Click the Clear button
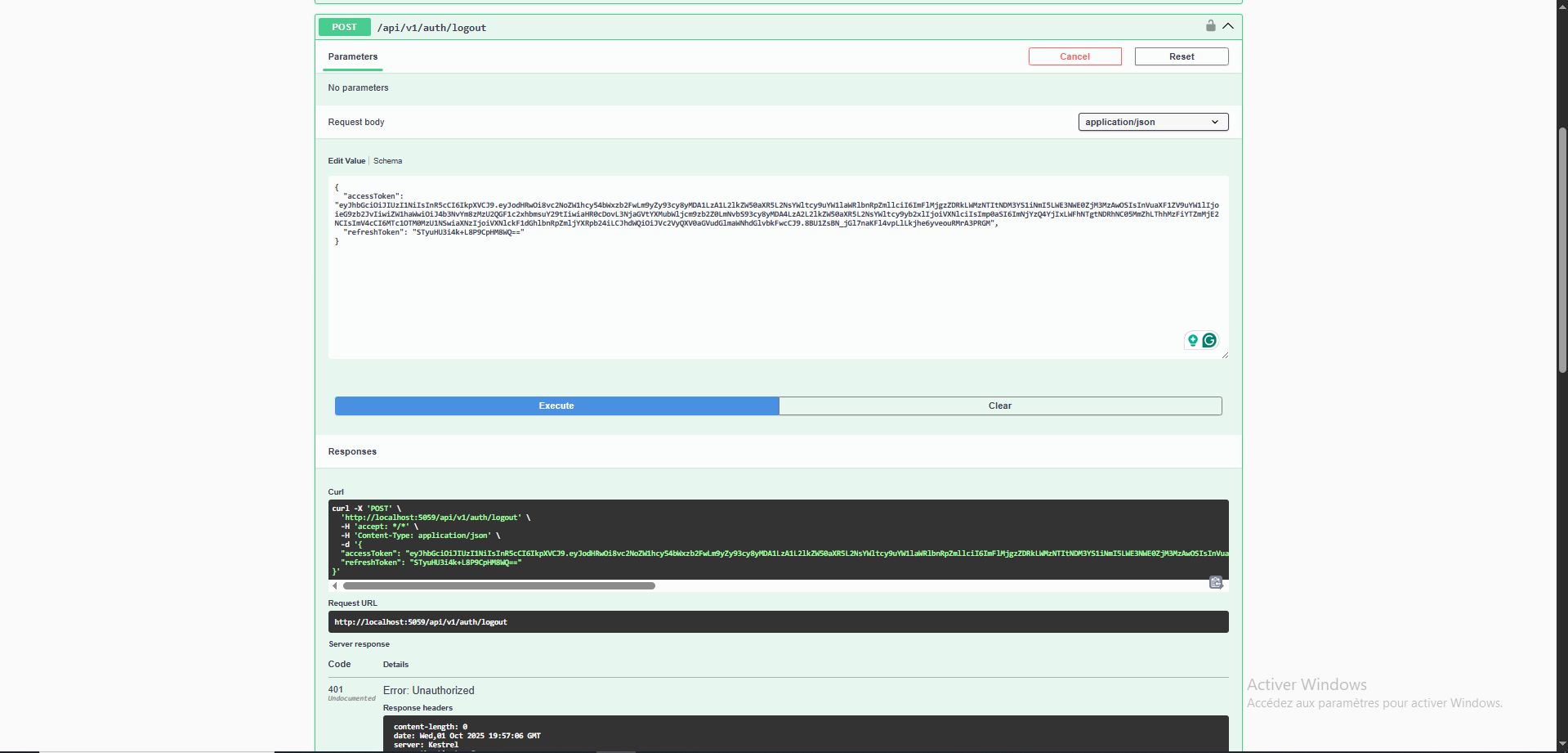This screenshot has width=1568, height=753. pos(1000,406)
